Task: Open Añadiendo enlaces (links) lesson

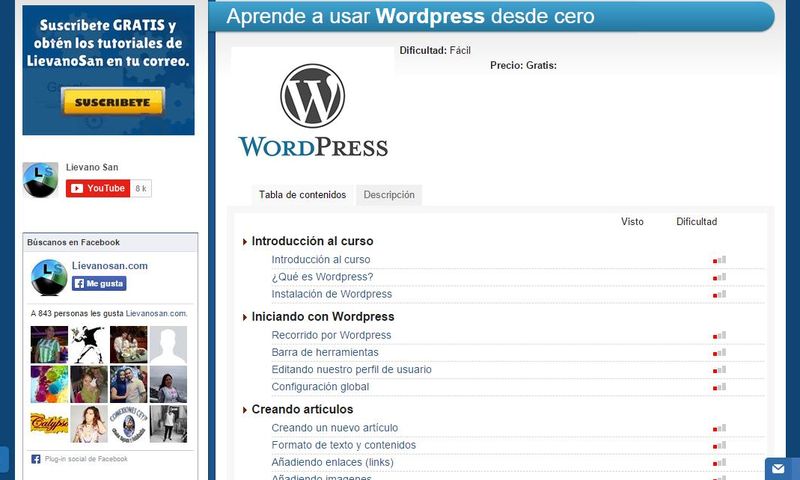Action: (x=333, y=463)
